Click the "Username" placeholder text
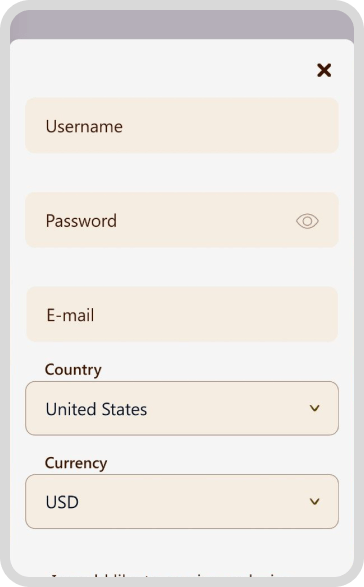 pos(84,127)
